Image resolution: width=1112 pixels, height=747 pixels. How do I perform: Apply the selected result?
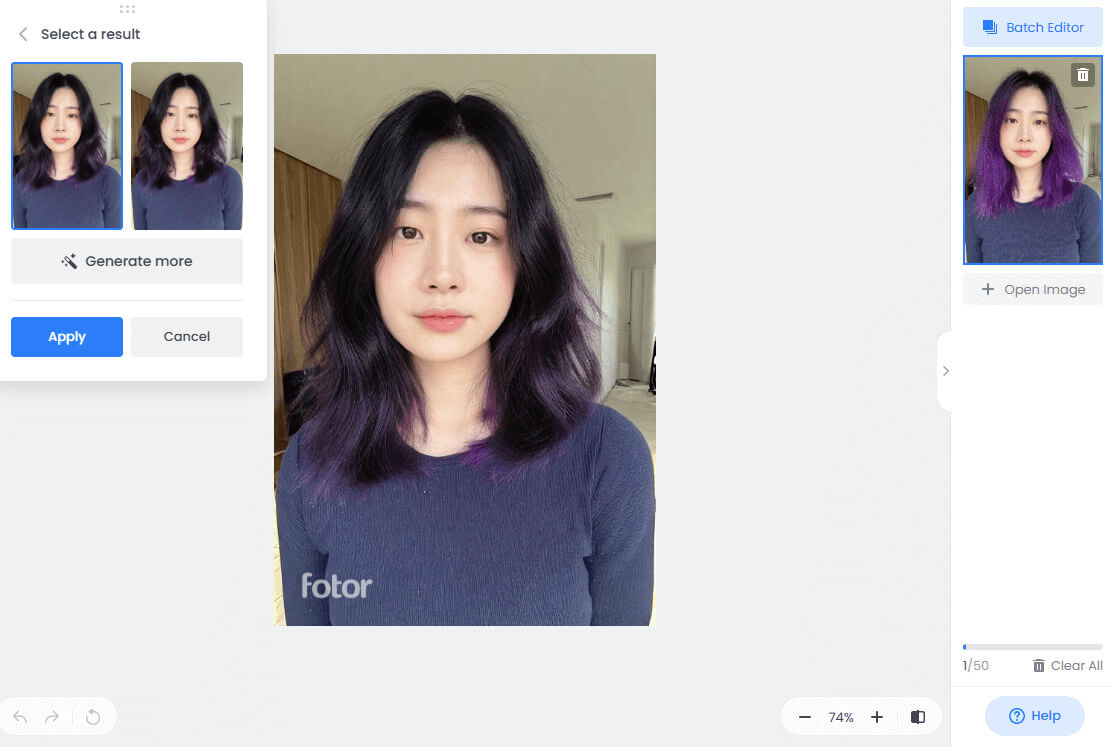tap(67, 337)
